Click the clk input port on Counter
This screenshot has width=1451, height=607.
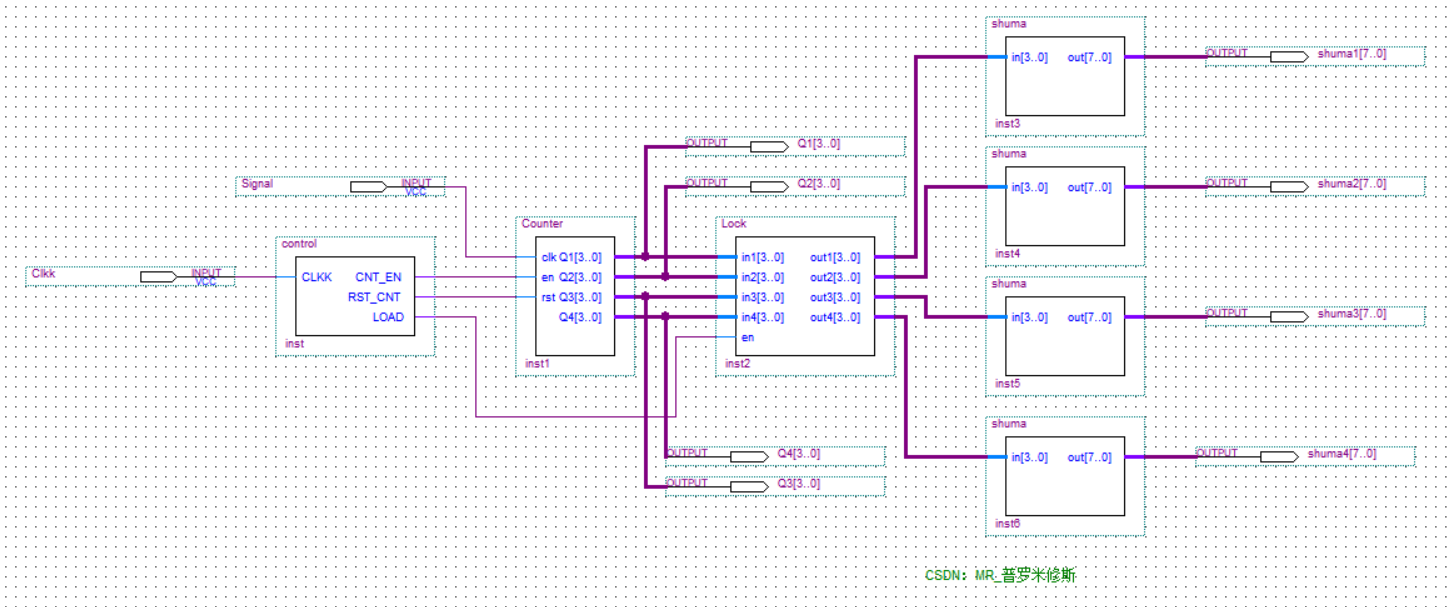[546, 256]
